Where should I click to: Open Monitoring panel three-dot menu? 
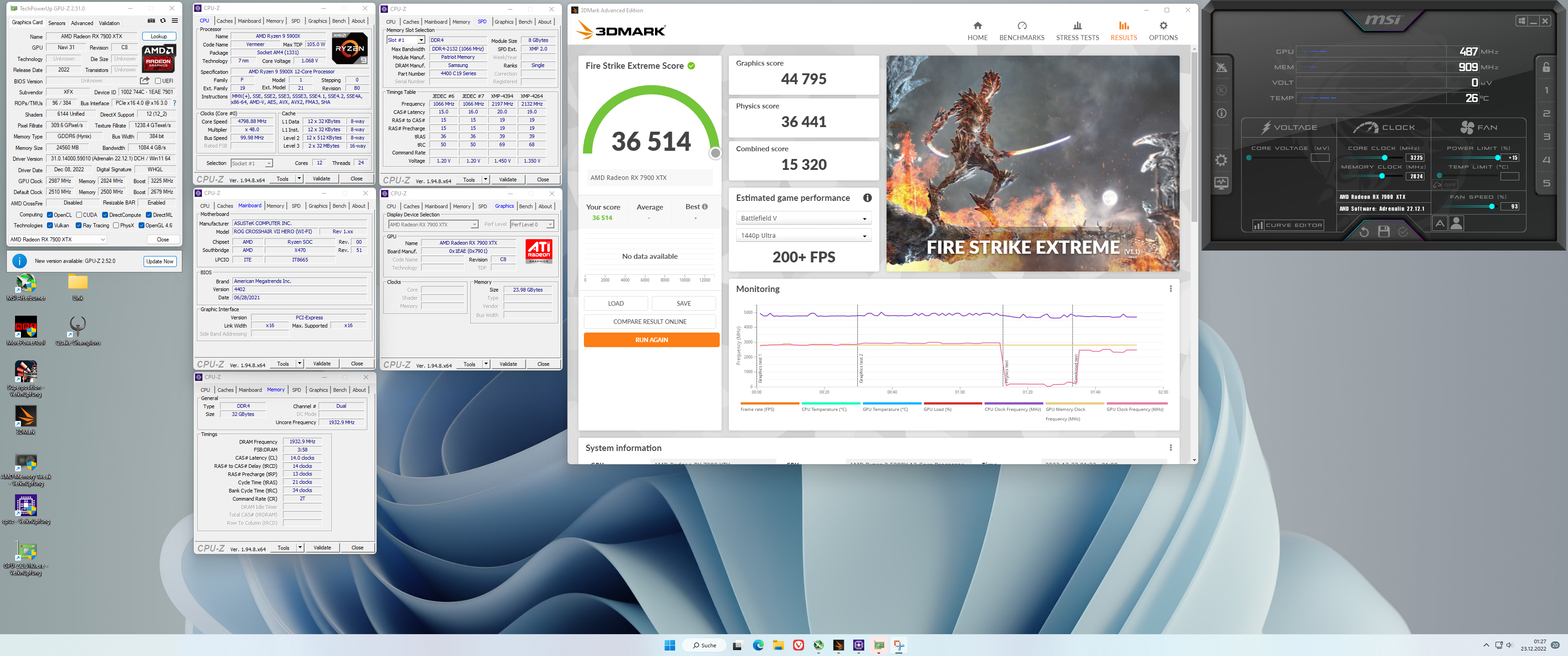tap(1171, 289)
